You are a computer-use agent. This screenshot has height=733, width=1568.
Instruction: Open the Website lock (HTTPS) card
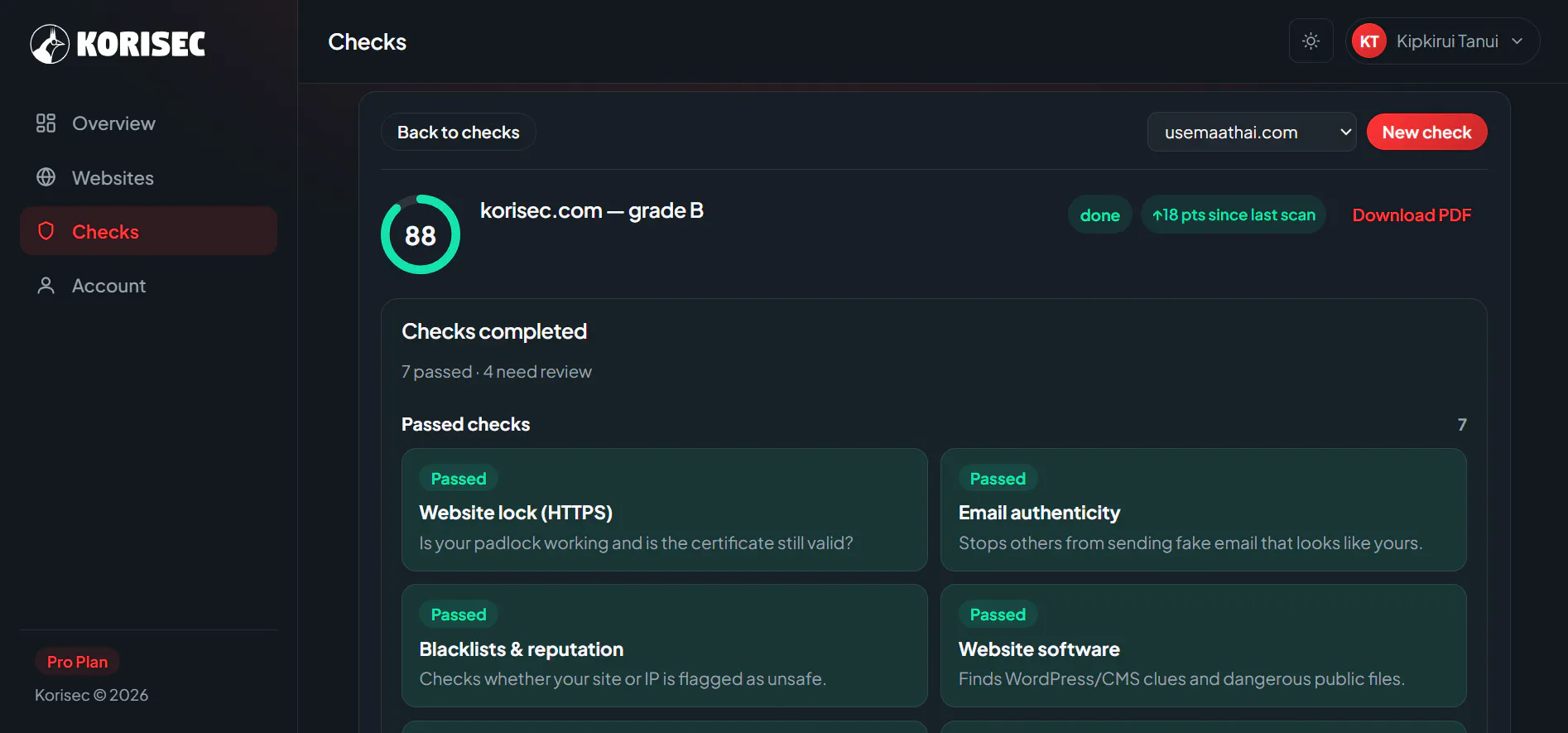click(x=664, y=509)
